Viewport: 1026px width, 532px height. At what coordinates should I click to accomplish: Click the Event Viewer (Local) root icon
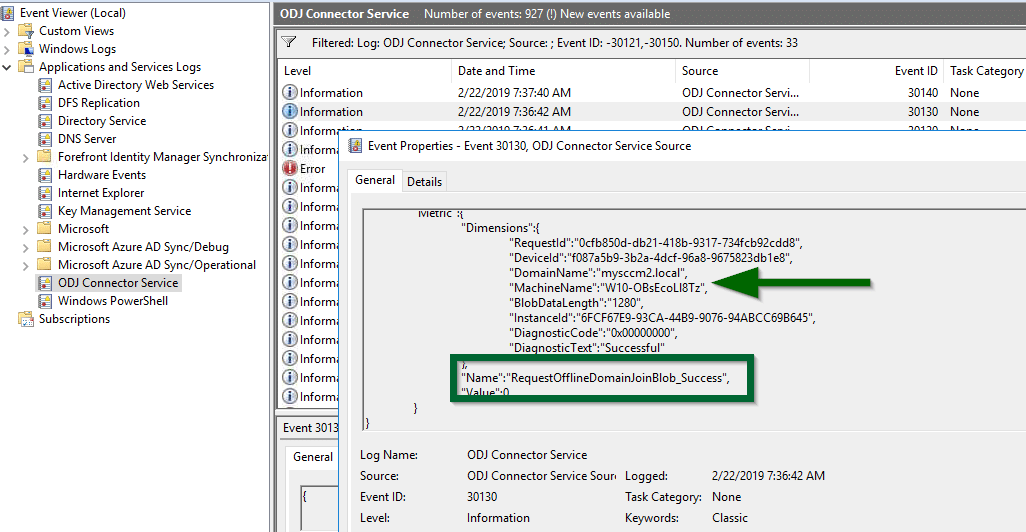pos(9,13)
